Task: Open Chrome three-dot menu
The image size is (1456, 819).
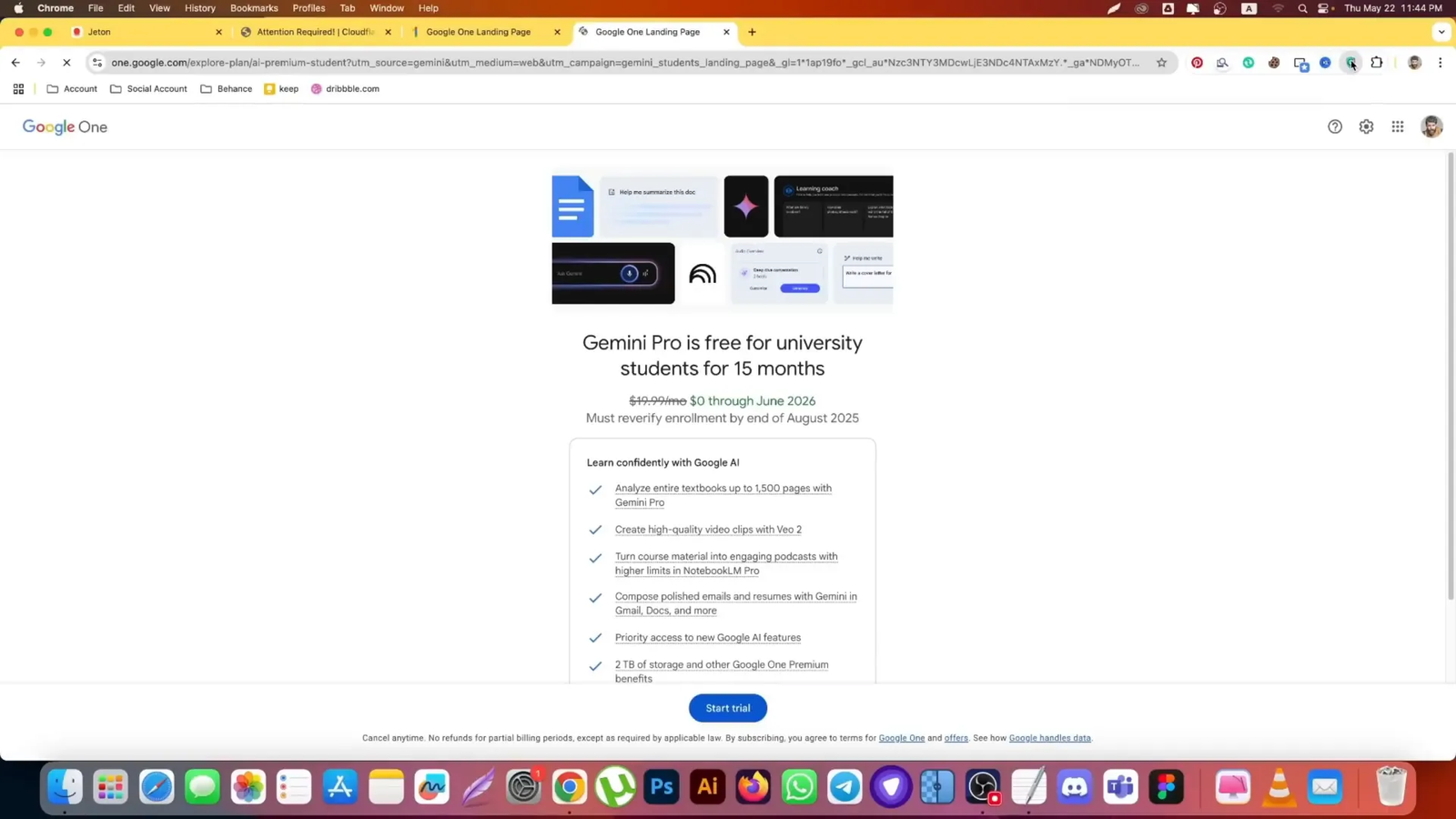Action: pyautogui.click(x=1440, y=63)
